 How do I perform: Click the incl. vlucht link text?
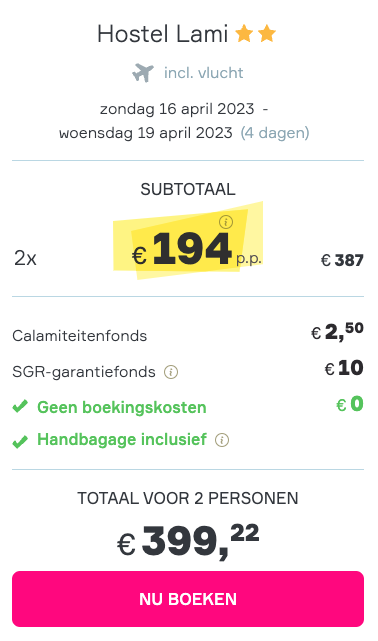point(204,73)
